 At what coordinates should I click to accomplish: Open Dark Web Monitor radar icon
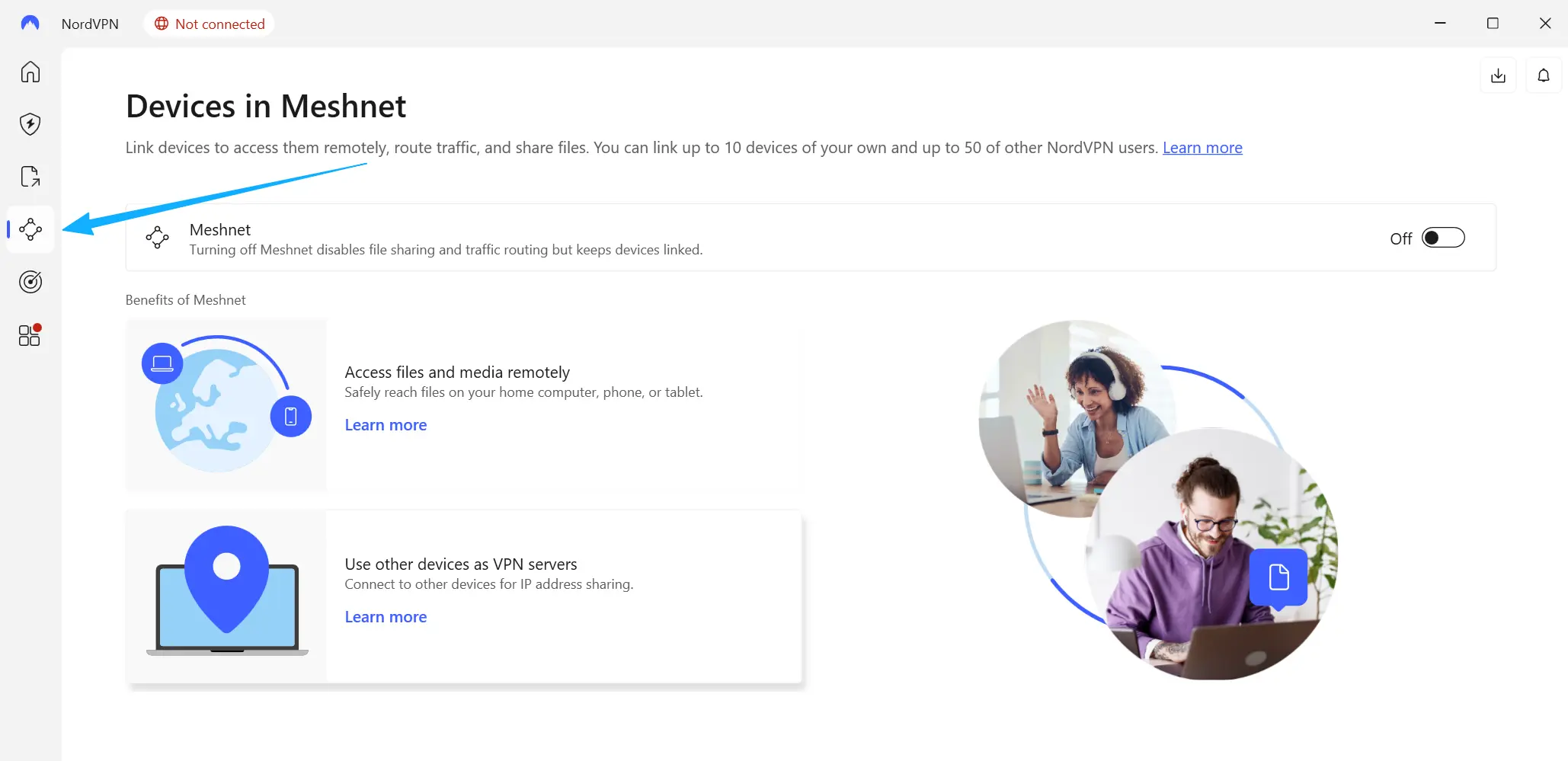tap(30, 282)
